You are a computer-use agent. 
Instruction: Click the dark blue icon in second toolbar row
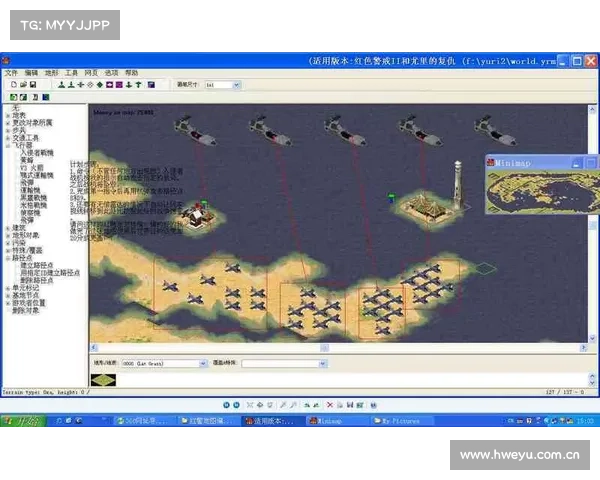[x=46, y=97]
